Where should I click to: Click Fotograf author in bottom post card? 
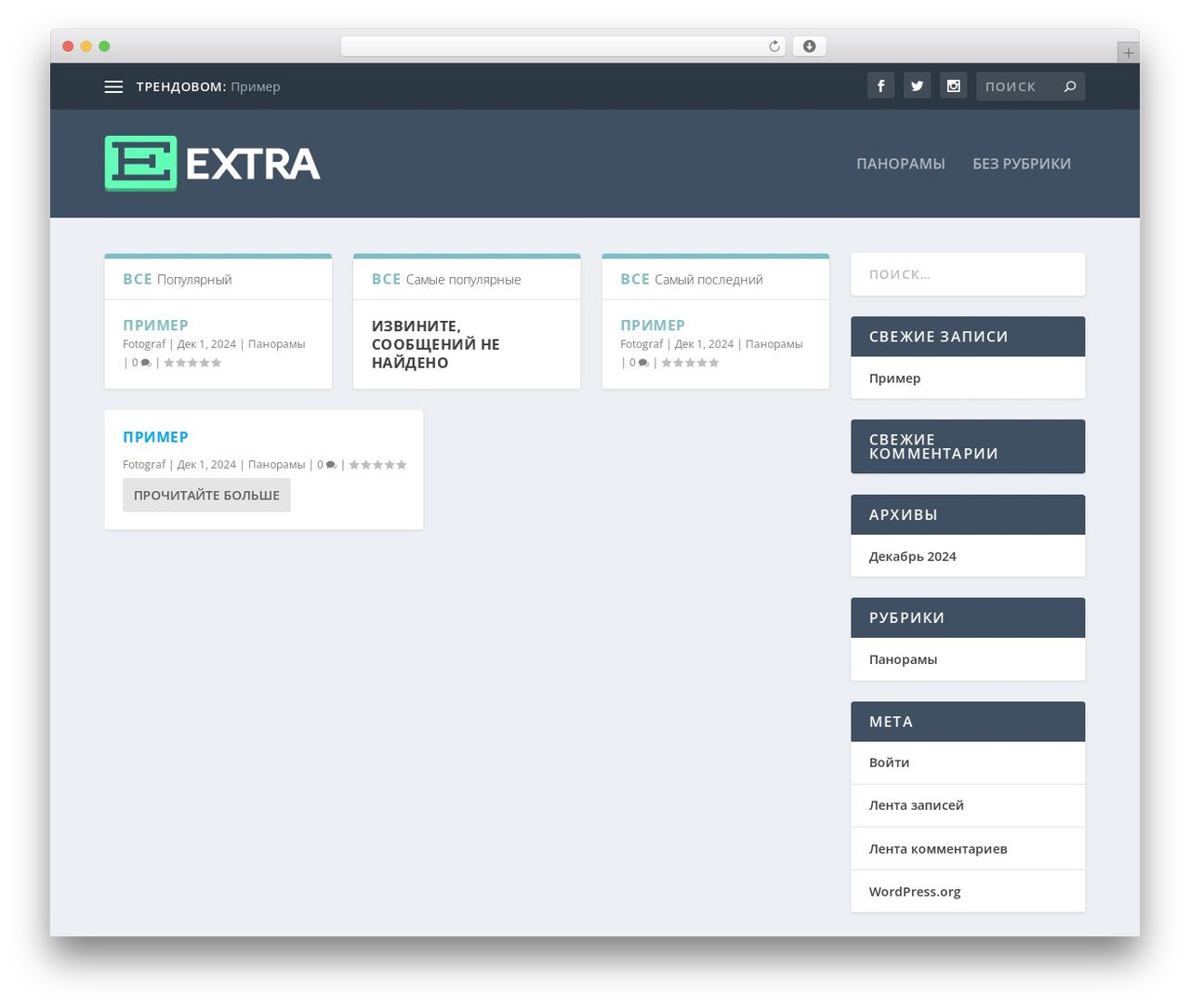point(144,465)
